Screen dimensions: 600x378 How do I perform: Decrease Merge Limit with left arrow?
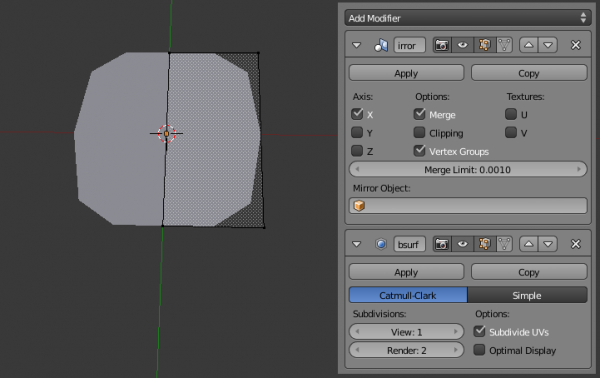(x=357, y=169)
